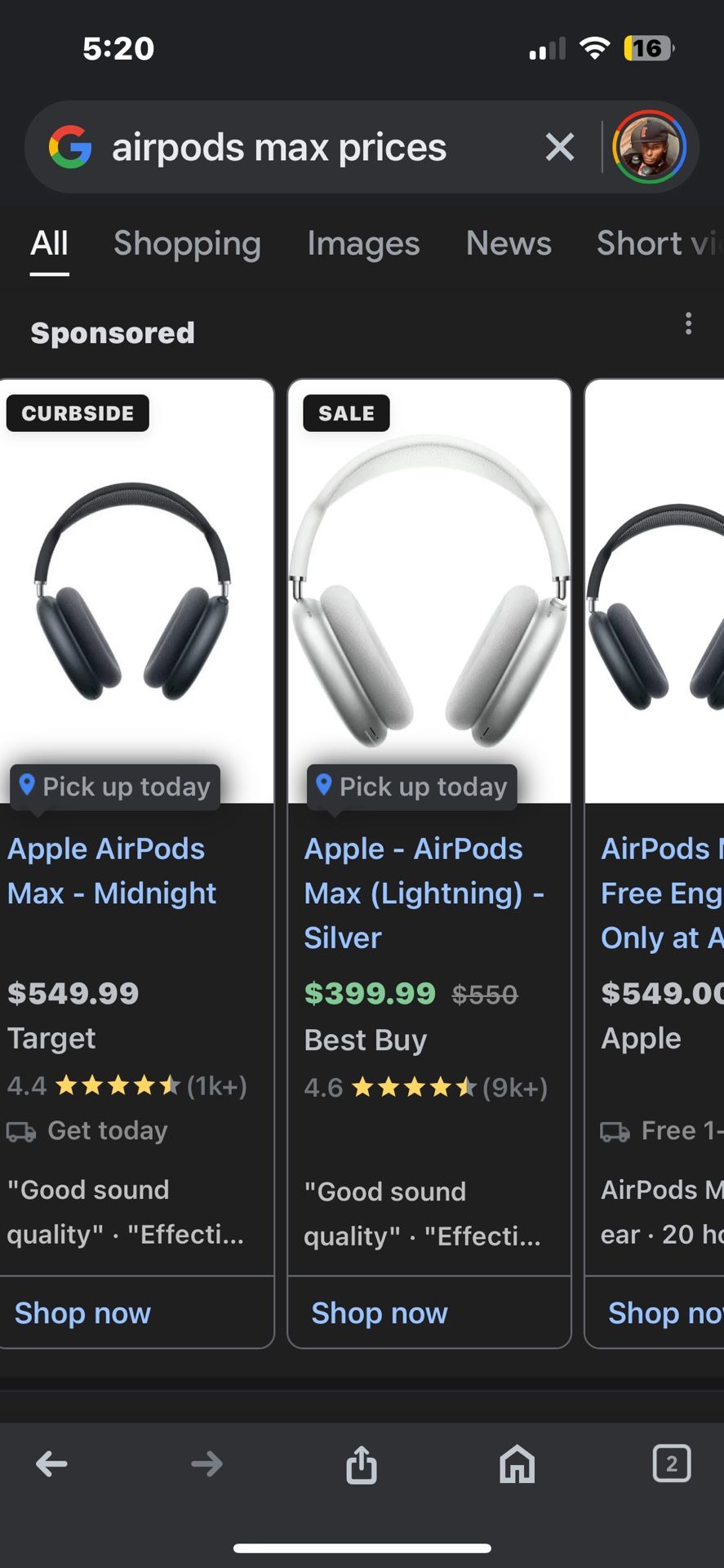Clear the search query with the X
Viewport: 724px width, 1568px height.
560,148
